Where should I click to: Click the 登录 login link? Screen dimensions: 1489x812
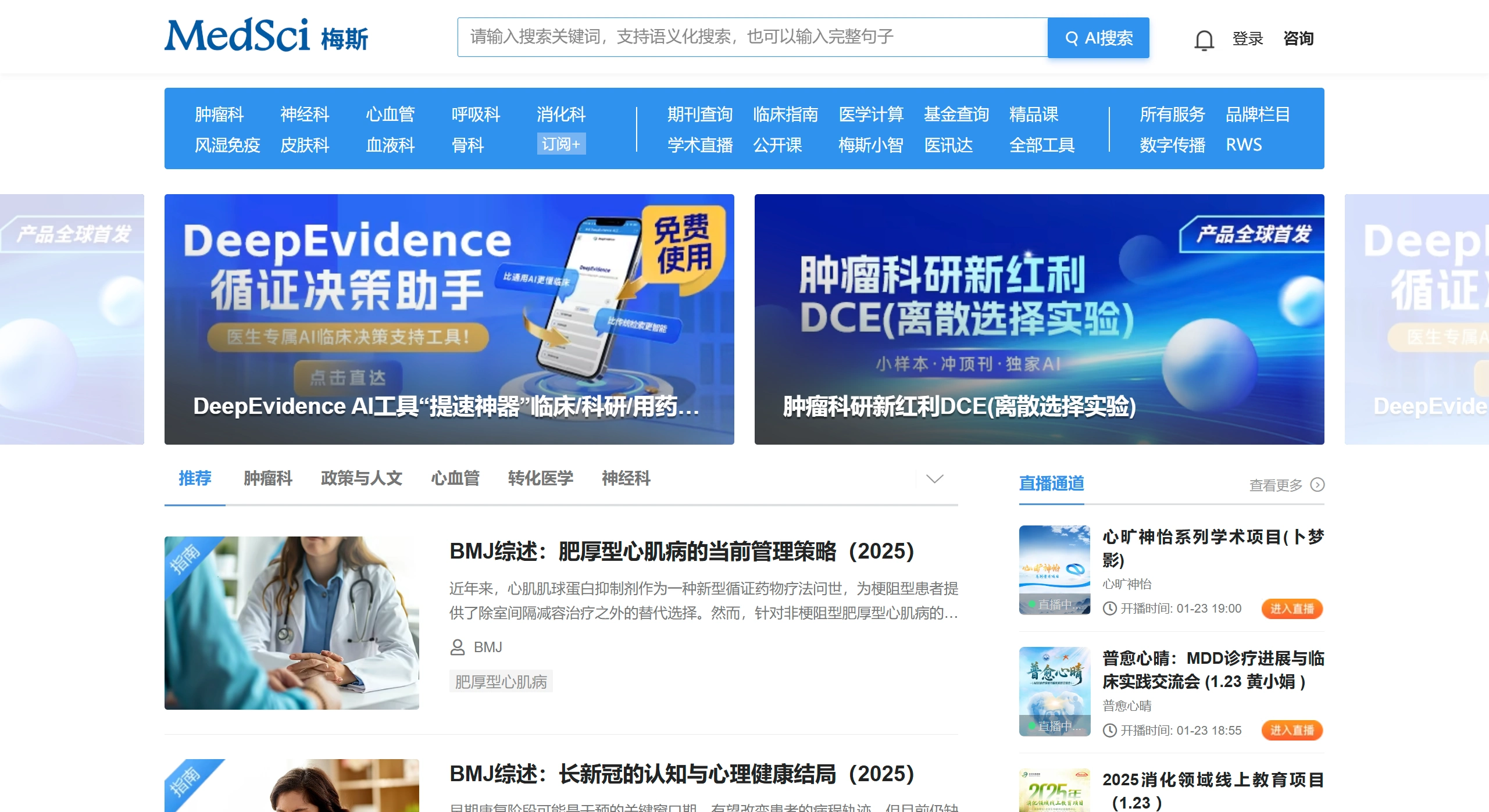1248,38
